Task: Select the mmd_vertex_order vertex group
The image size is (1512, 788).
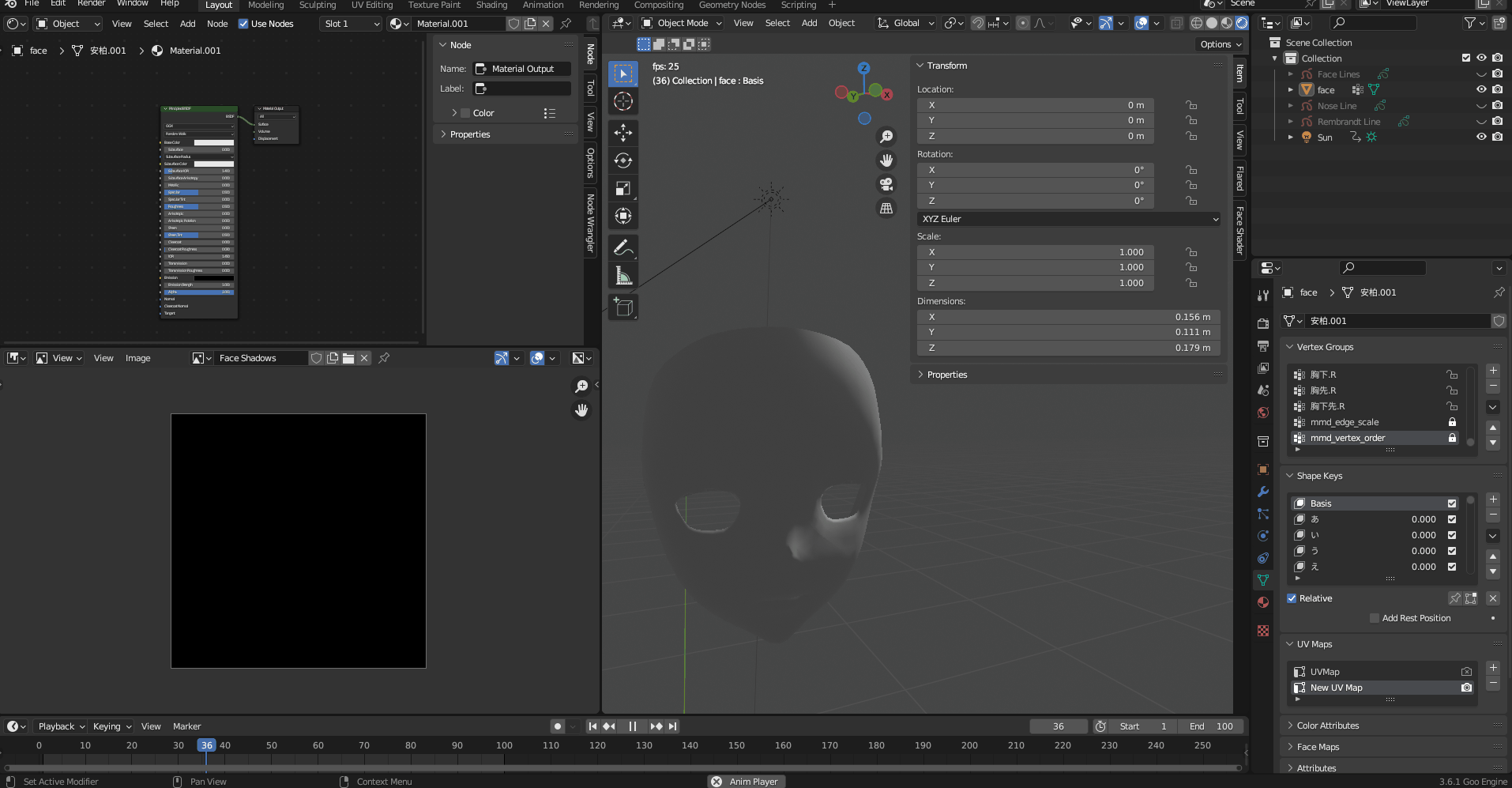Action: pyautogui.click(x=1375, y=438)
